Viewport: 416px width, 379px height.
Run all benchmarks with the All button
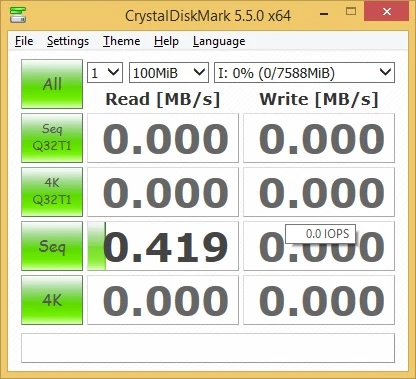click(x=52, y=84)
